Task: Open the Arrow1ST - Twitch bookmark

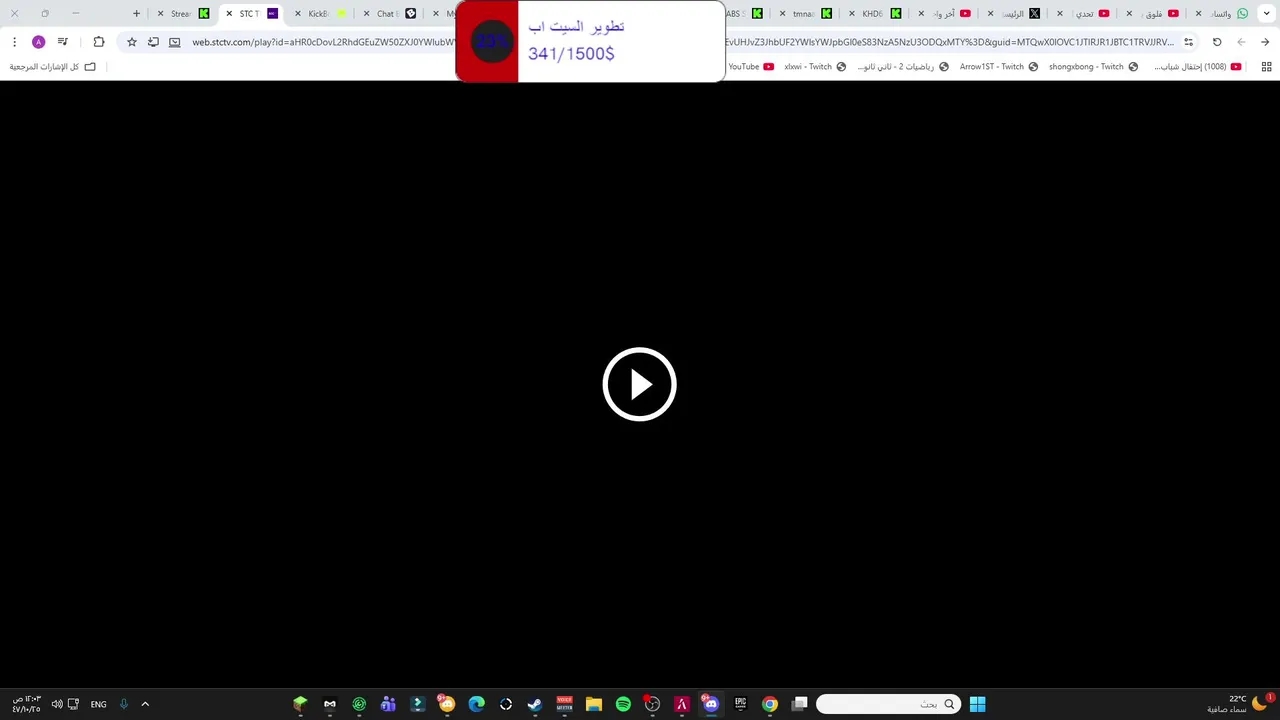Action: coord(999,67)
